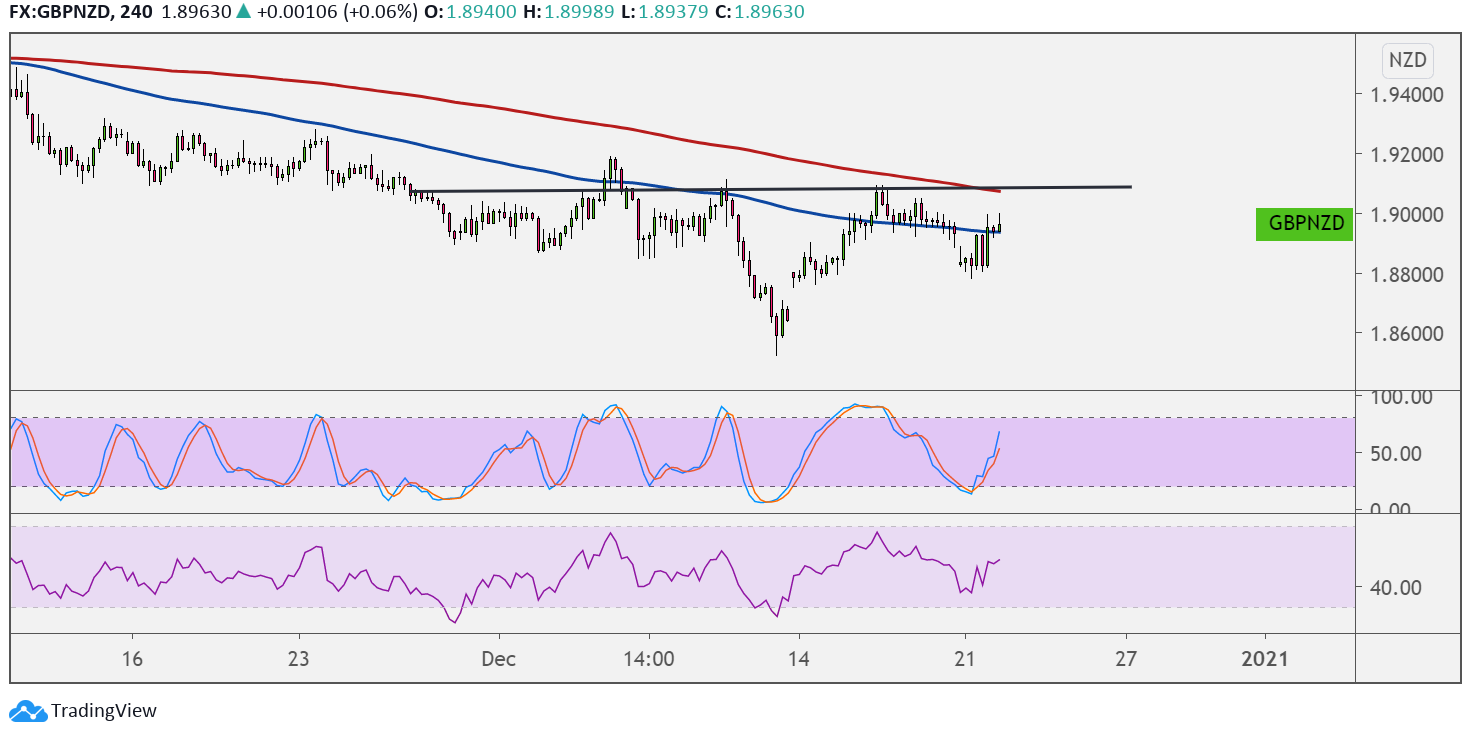The height and width of the screenshot is (738, 1471).
Task: Click the 1.94000 price axis label
Action: click(1408, 95)
